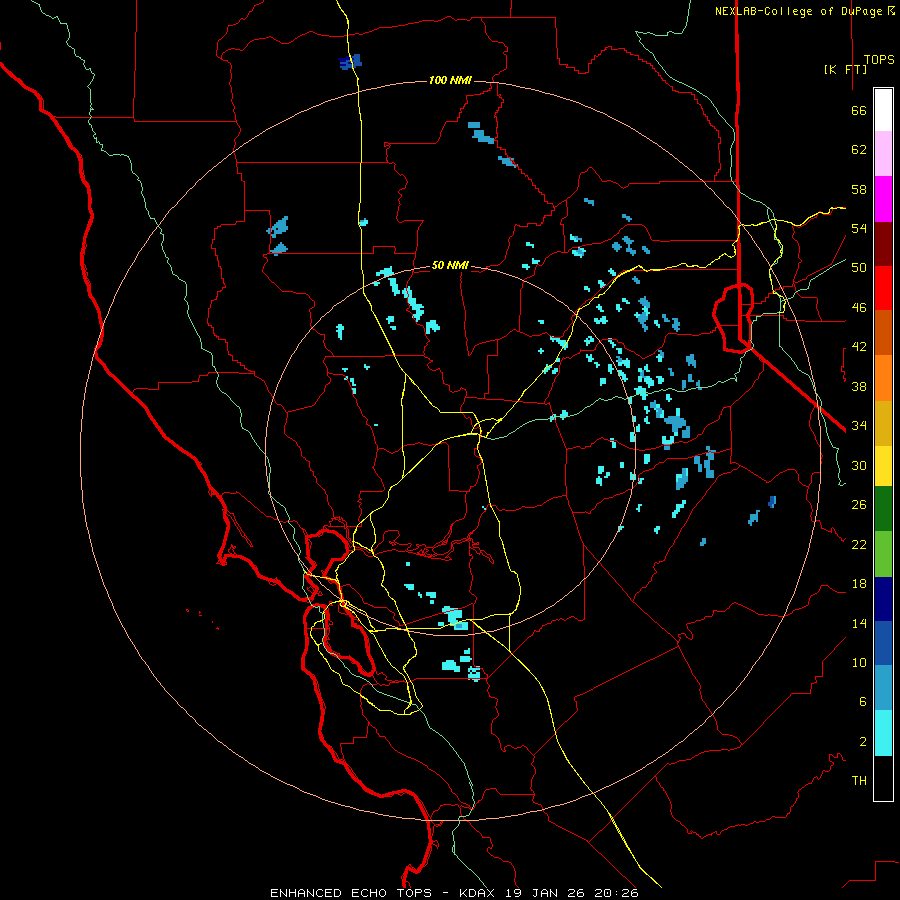Click the legend value "34"
Viewport: 900px width, 900px height.
coord(859,426)
